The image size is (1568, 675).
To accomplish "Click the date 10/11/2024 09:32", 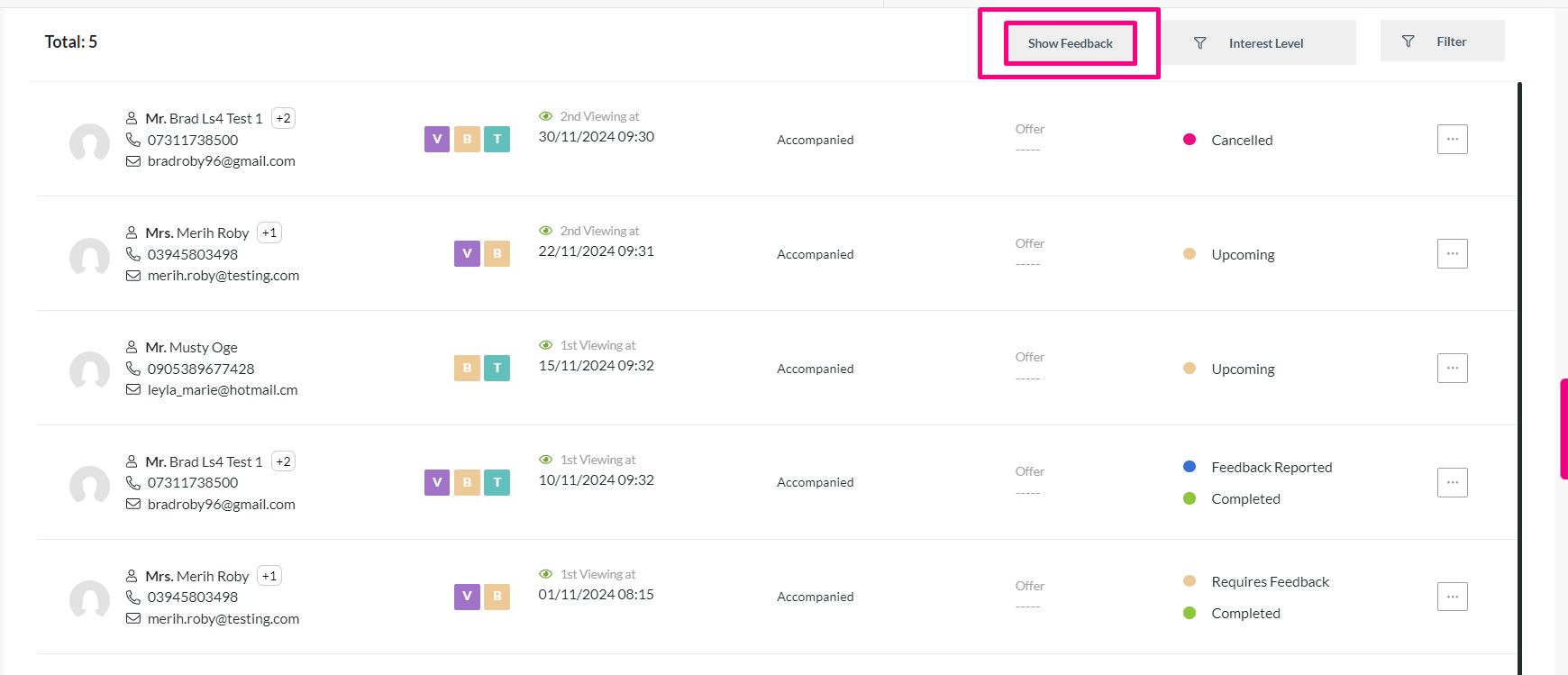I will [x=597, y=480].
